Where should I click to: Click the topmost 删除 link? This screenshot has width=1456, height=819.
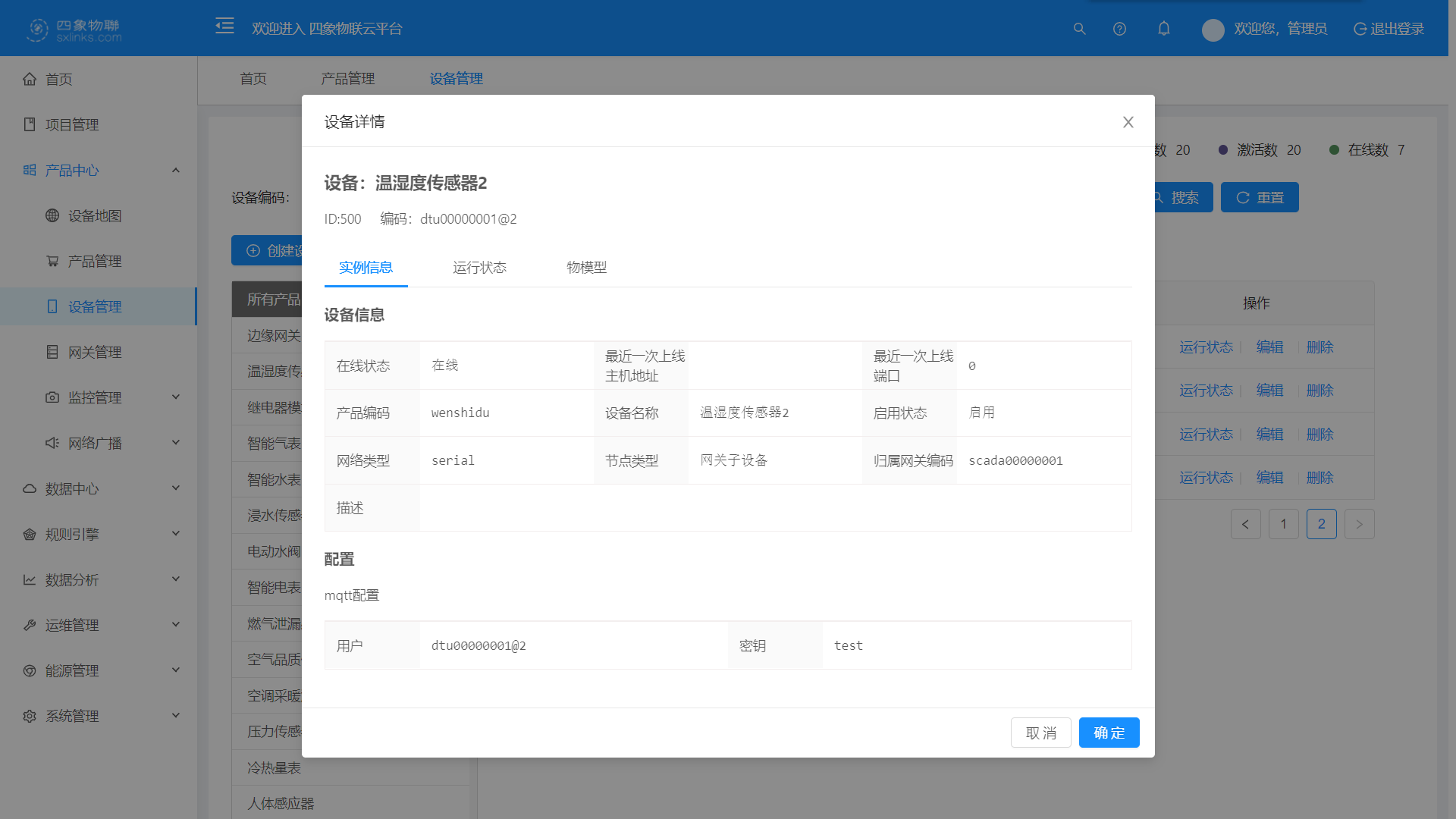[1319, 347]
